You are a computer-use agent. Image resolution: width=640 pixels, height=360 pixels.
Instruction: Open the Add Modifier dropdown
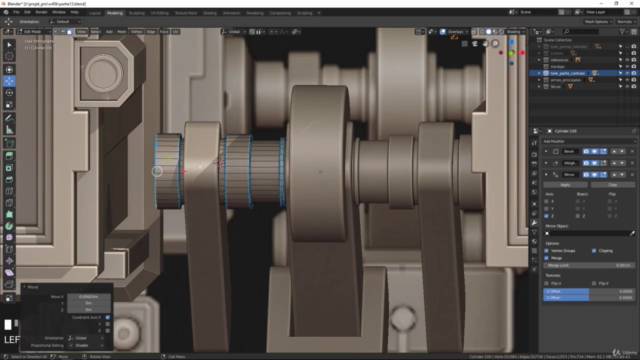tap(589, 141)
